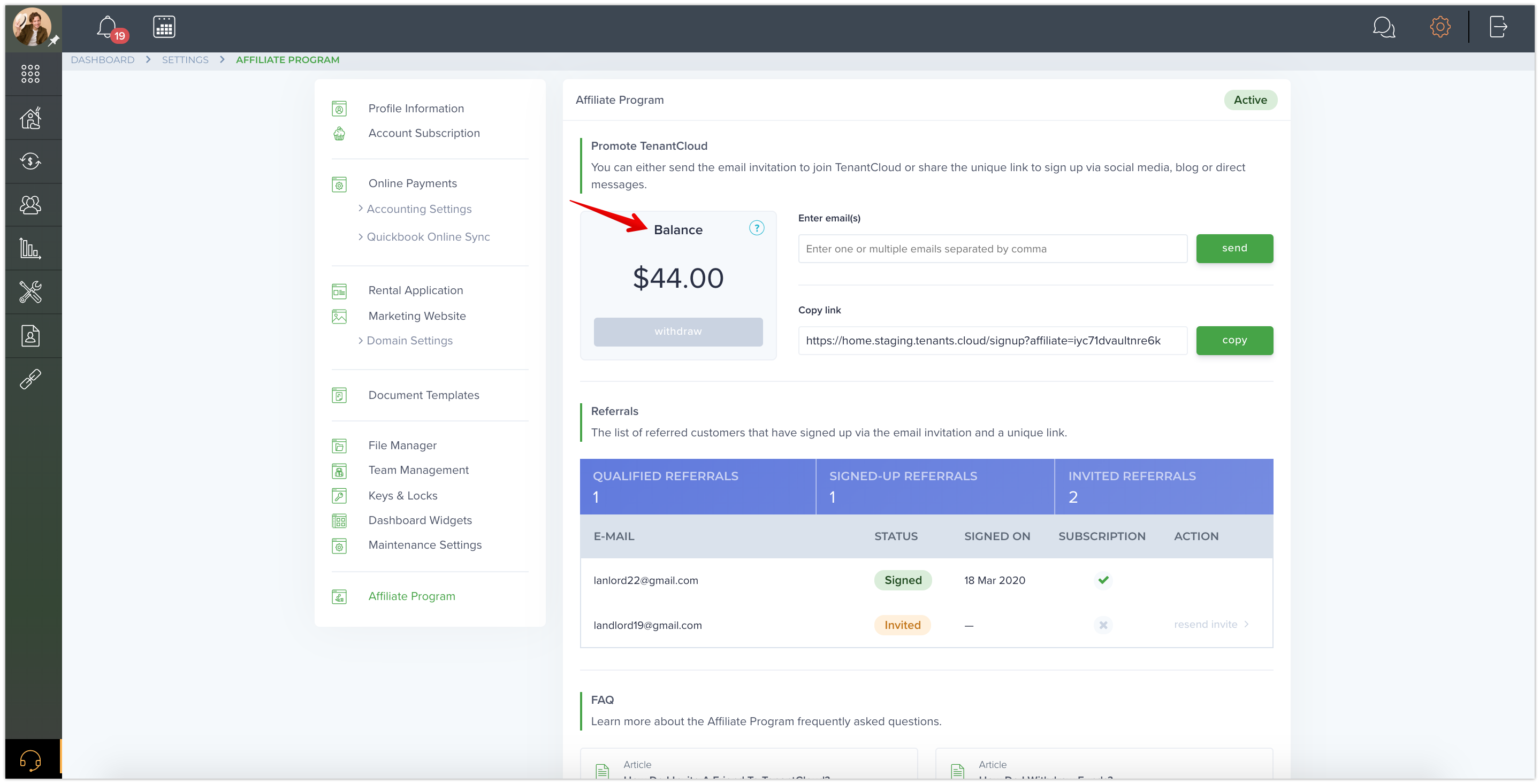This screenshot has width=1540, height=784.
Task: Click the withdraw balance button
Action: (x=677, y=331)
